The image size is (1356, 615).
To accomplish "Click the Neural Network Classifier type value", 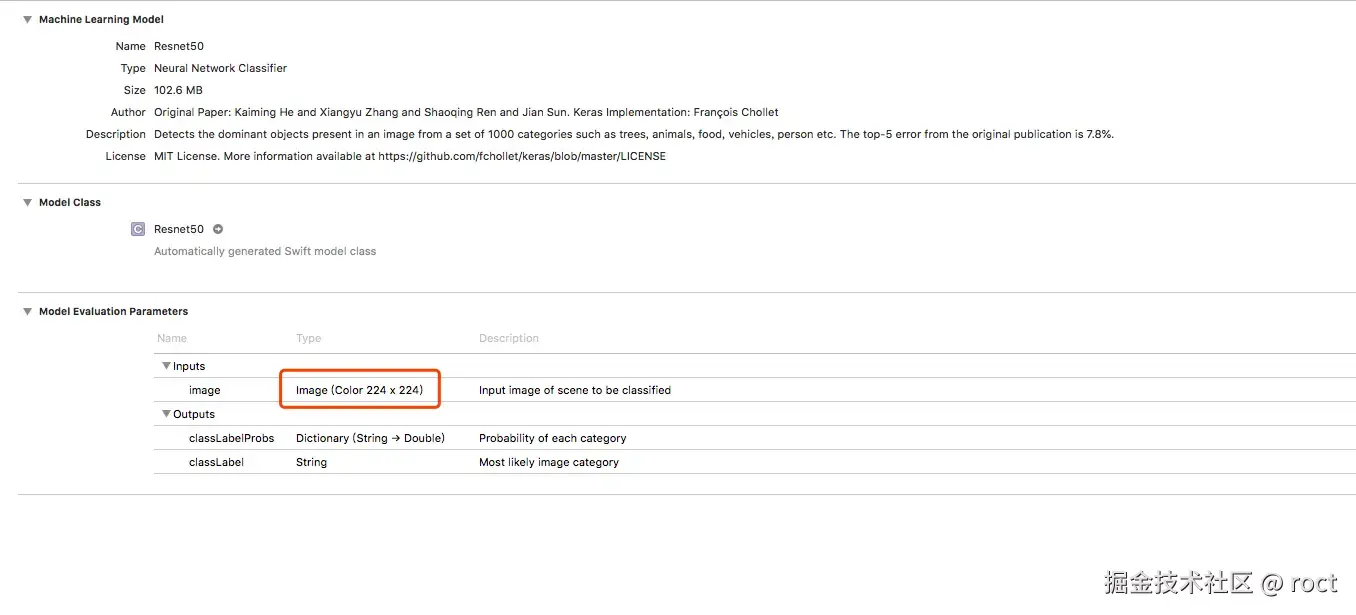I will pyautogui.click(x=220, y=68).
